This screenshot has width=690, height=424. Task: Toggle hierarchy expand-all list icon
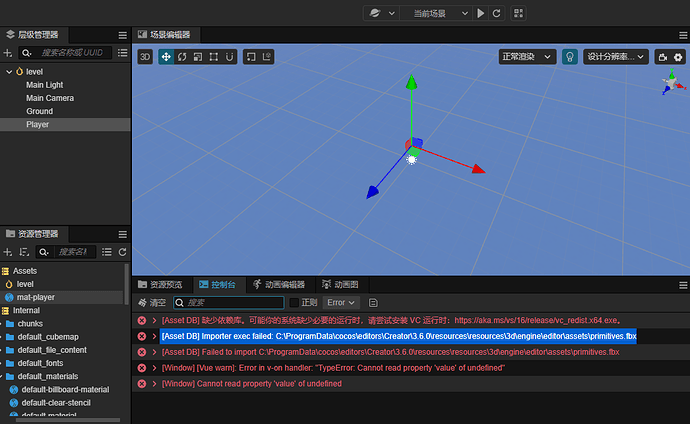(122, 53)
